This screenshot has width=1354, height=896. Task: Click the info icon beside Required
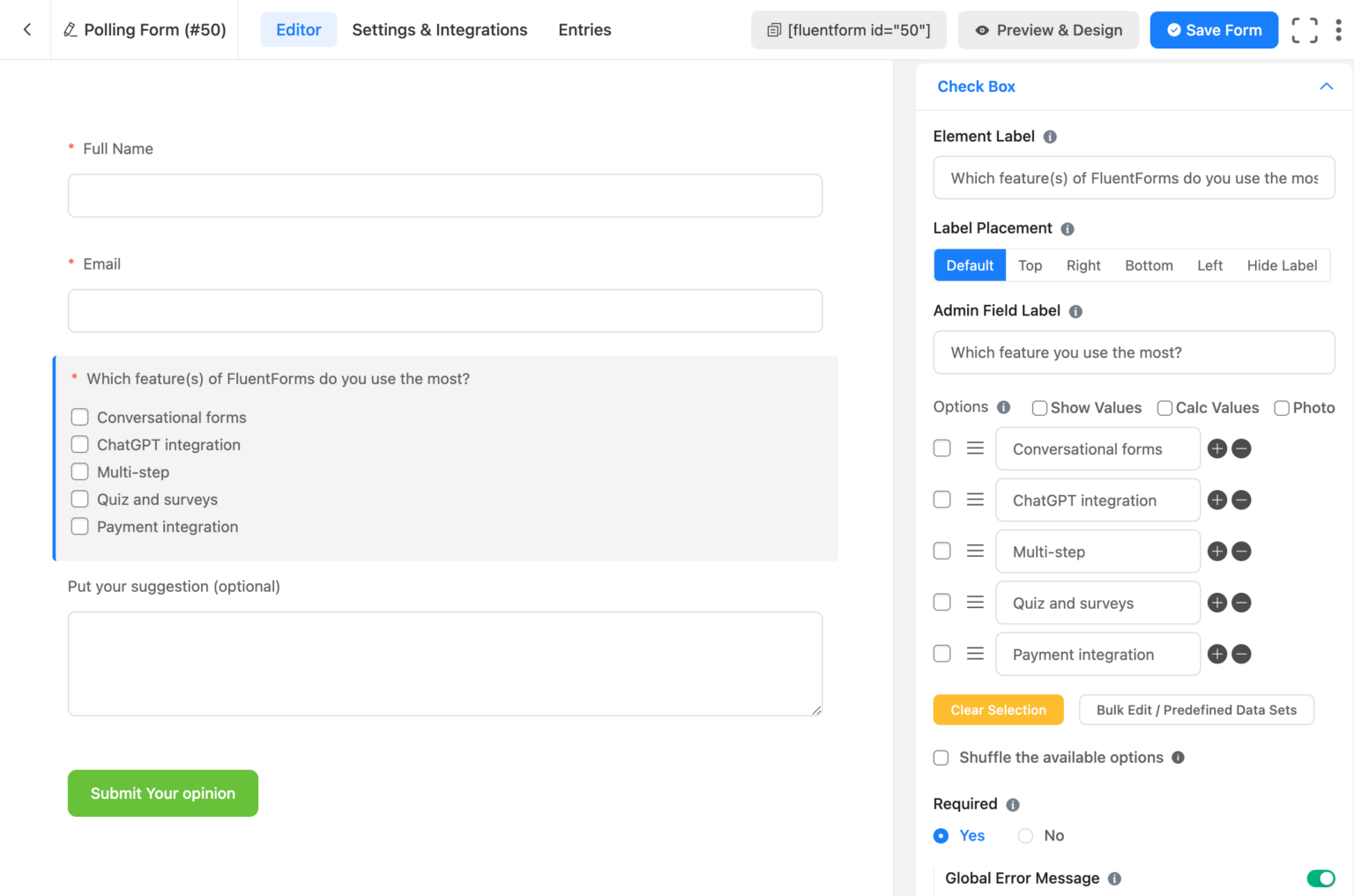point(1012,803)
